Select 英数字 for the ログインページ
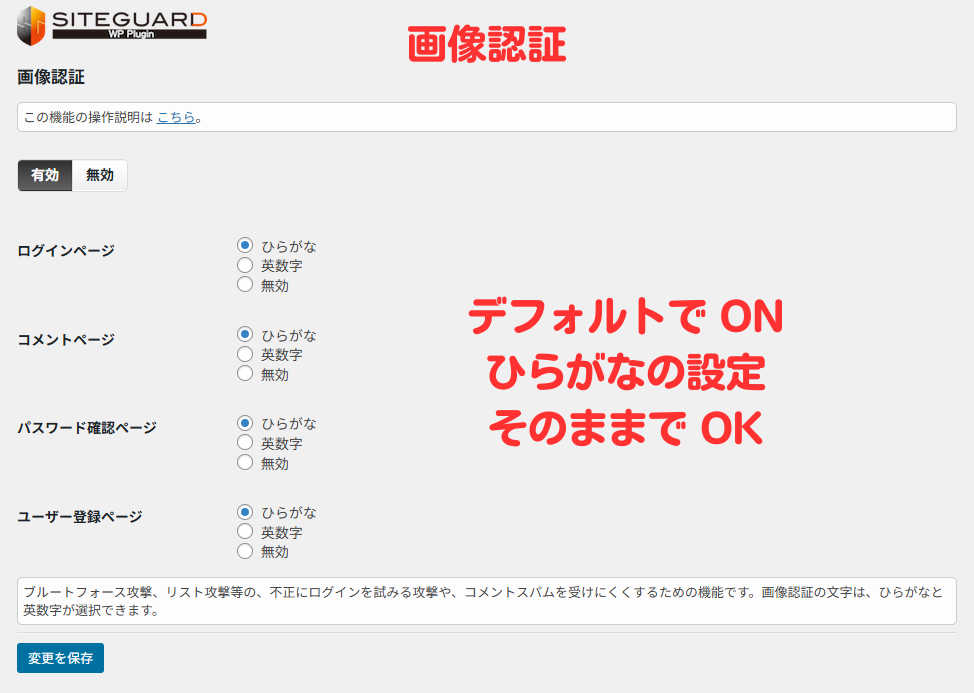 pos(244,265)
